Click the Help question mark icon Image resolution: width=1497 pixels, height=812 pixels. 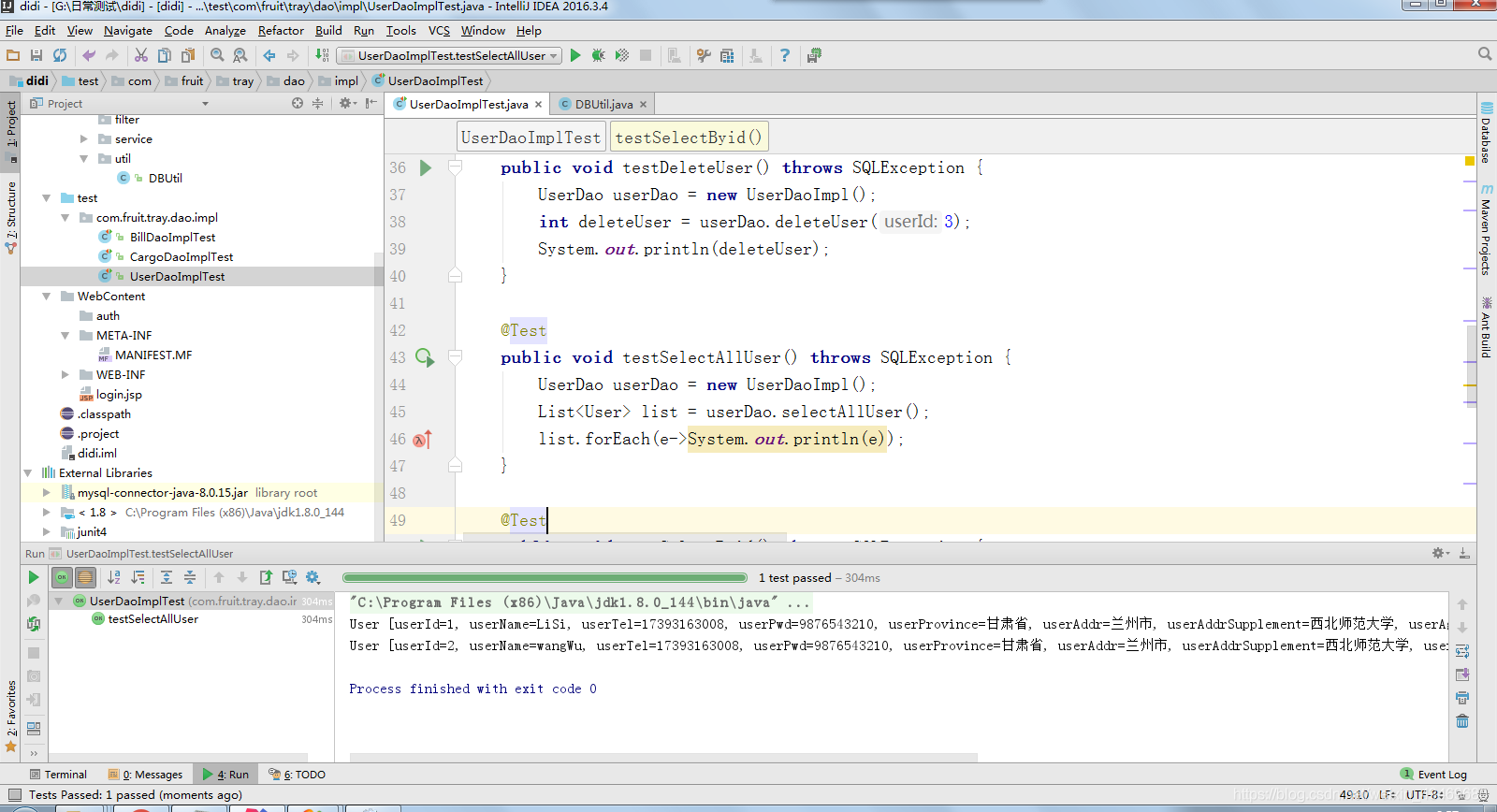(785, 55)
